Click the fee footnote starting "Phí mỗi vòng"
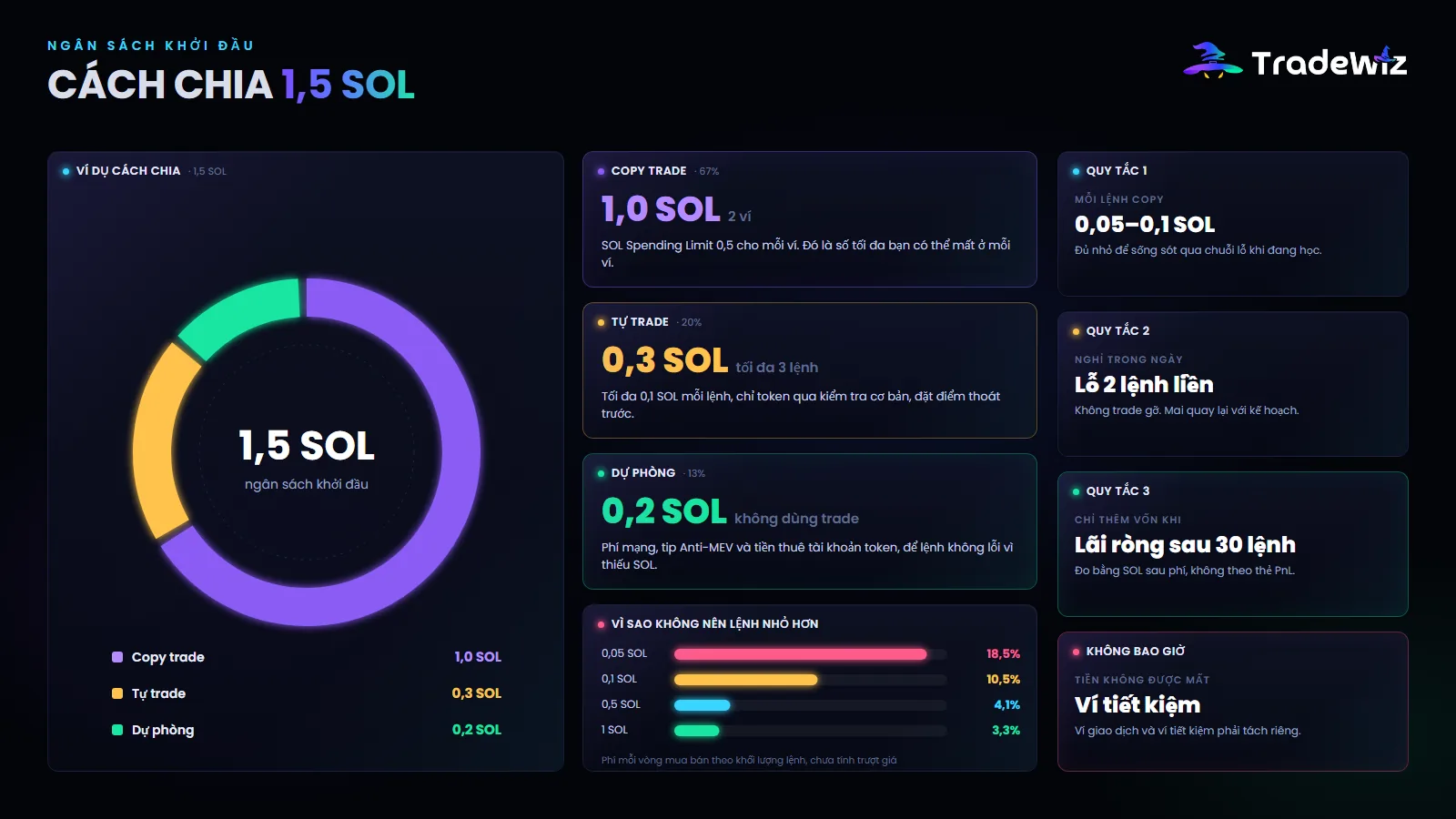 pyautogui.click(x=749, y=760)
